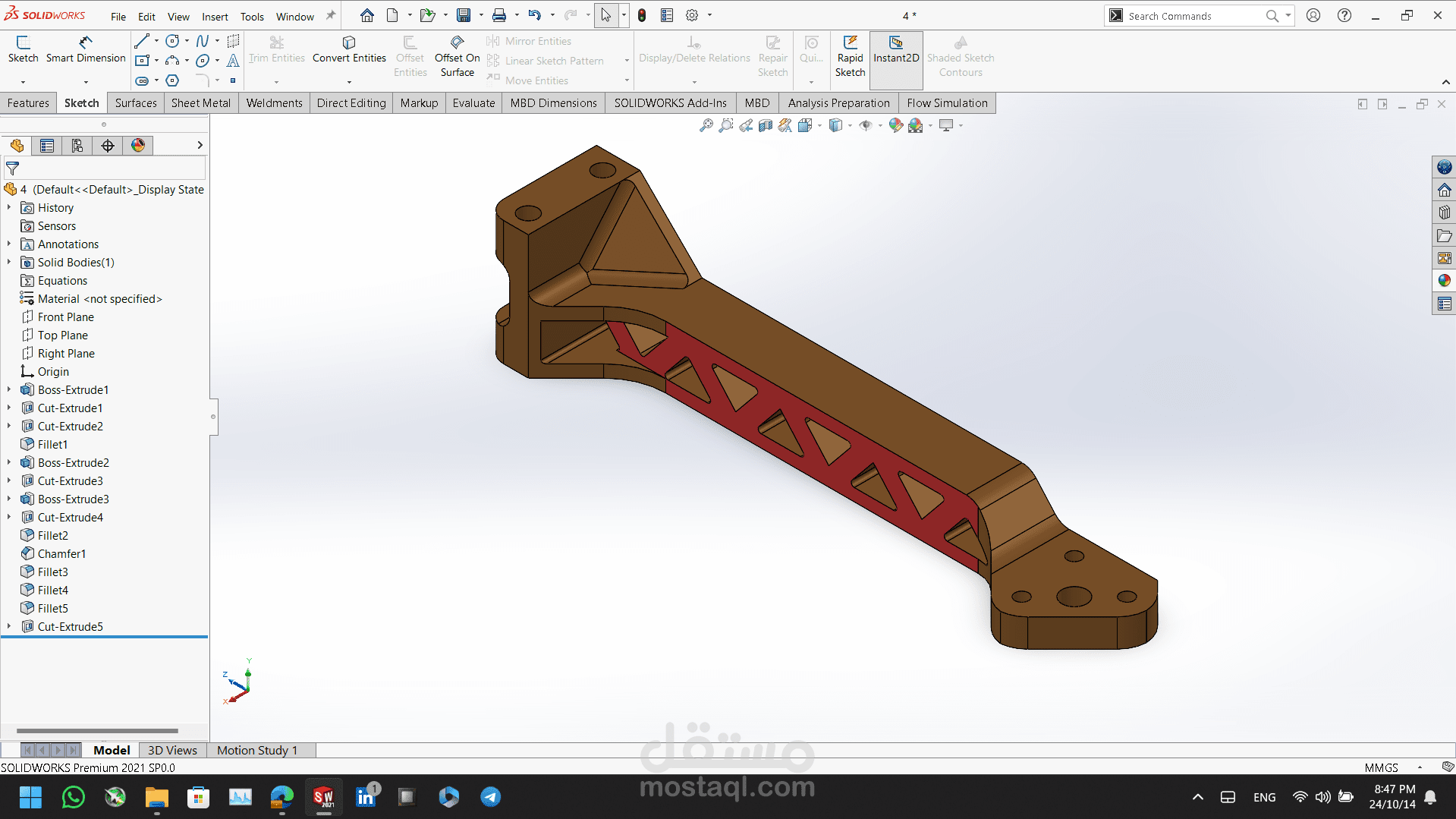1456x819 pixels.
Task: Switch to the Evaluate tab
Action: [473, 103]
